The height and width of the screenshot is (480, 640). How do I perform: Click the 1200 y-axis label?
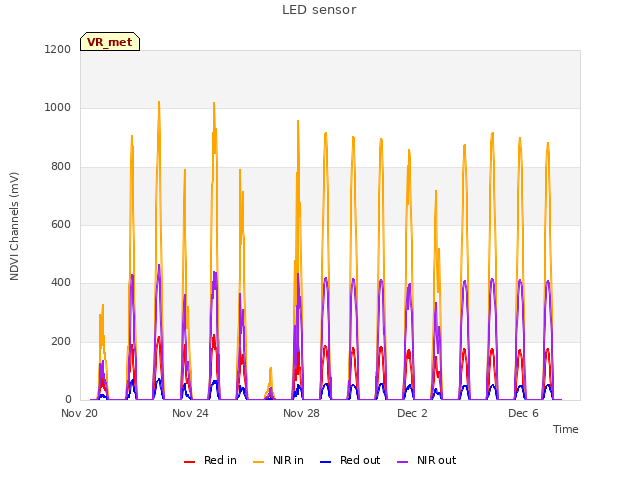pos(58,49)
